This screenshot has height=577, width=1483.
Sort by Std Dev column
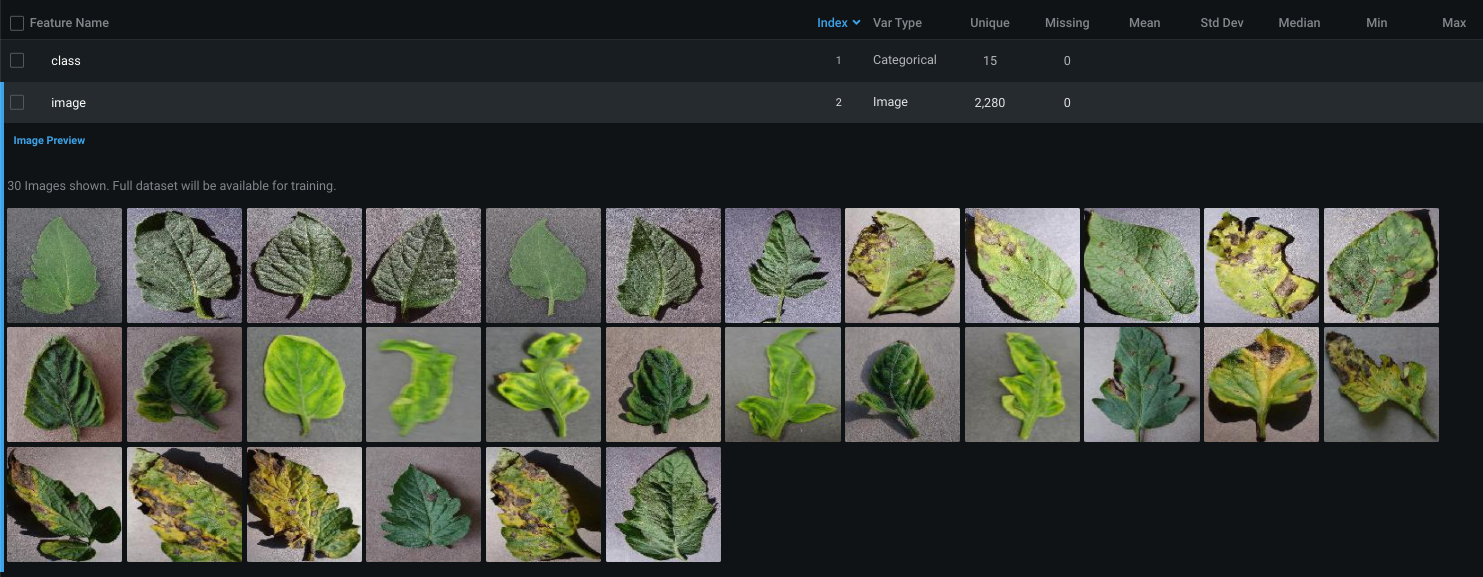[x=1221, y=23]
